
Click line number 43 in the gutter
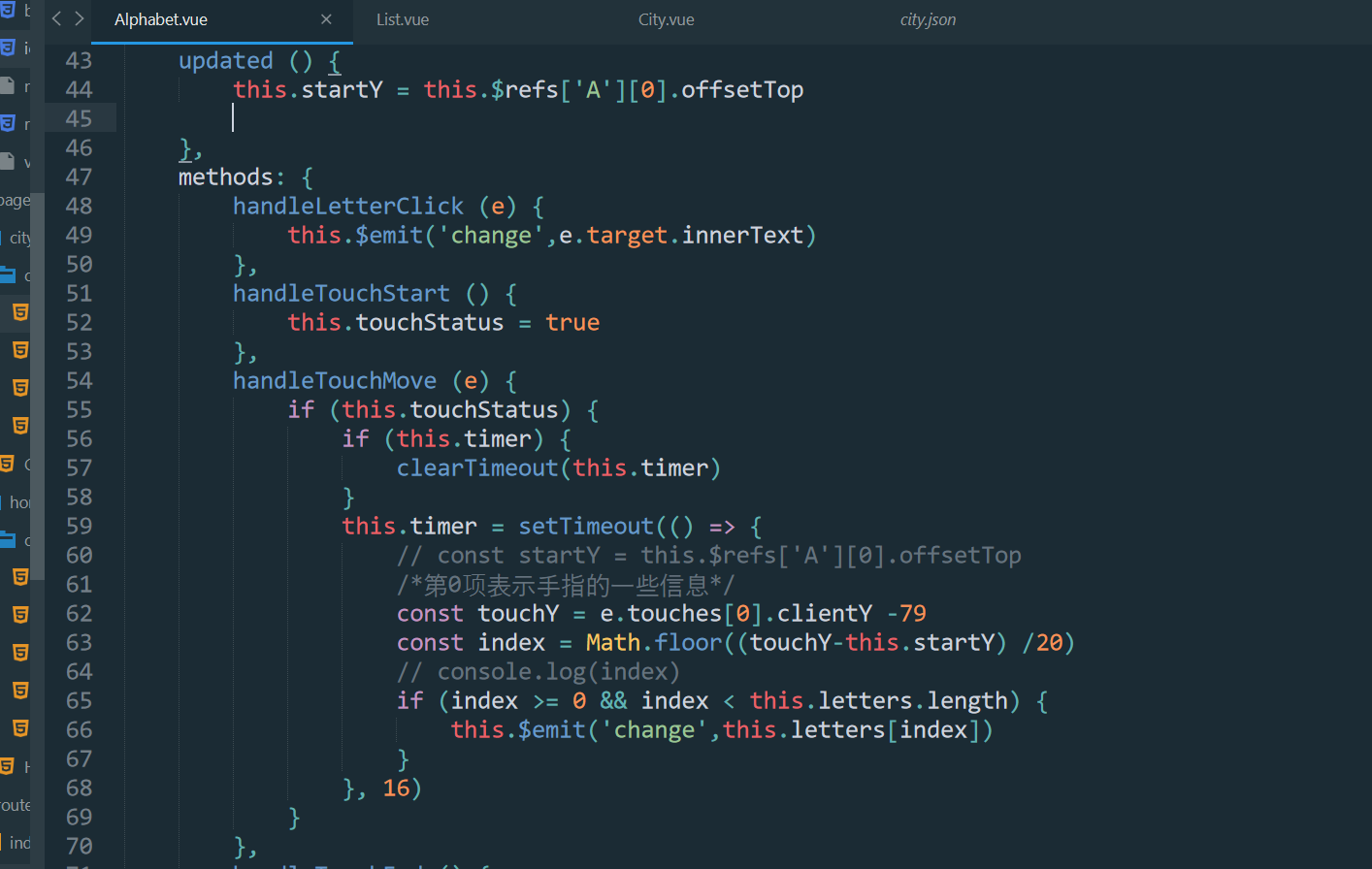tap(79, 60)
